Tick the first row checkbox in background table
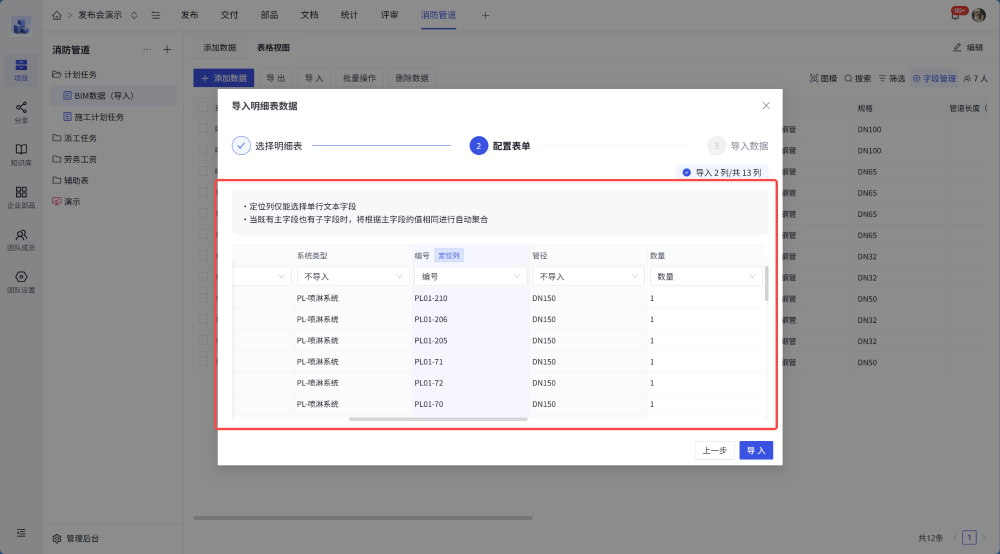This screenshot has height=554, width=1000. click(203, 129)
